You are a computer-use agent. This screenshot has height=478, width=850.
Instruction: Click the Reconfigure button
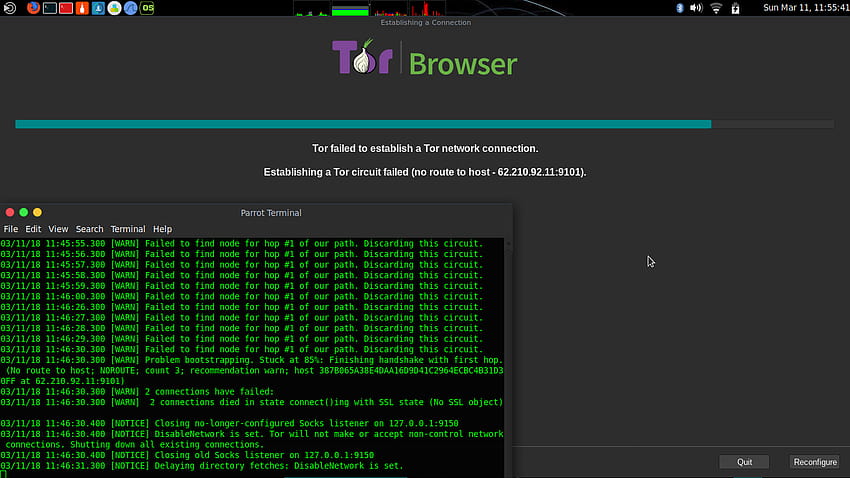pyautogui.click(x=815, y=462)
